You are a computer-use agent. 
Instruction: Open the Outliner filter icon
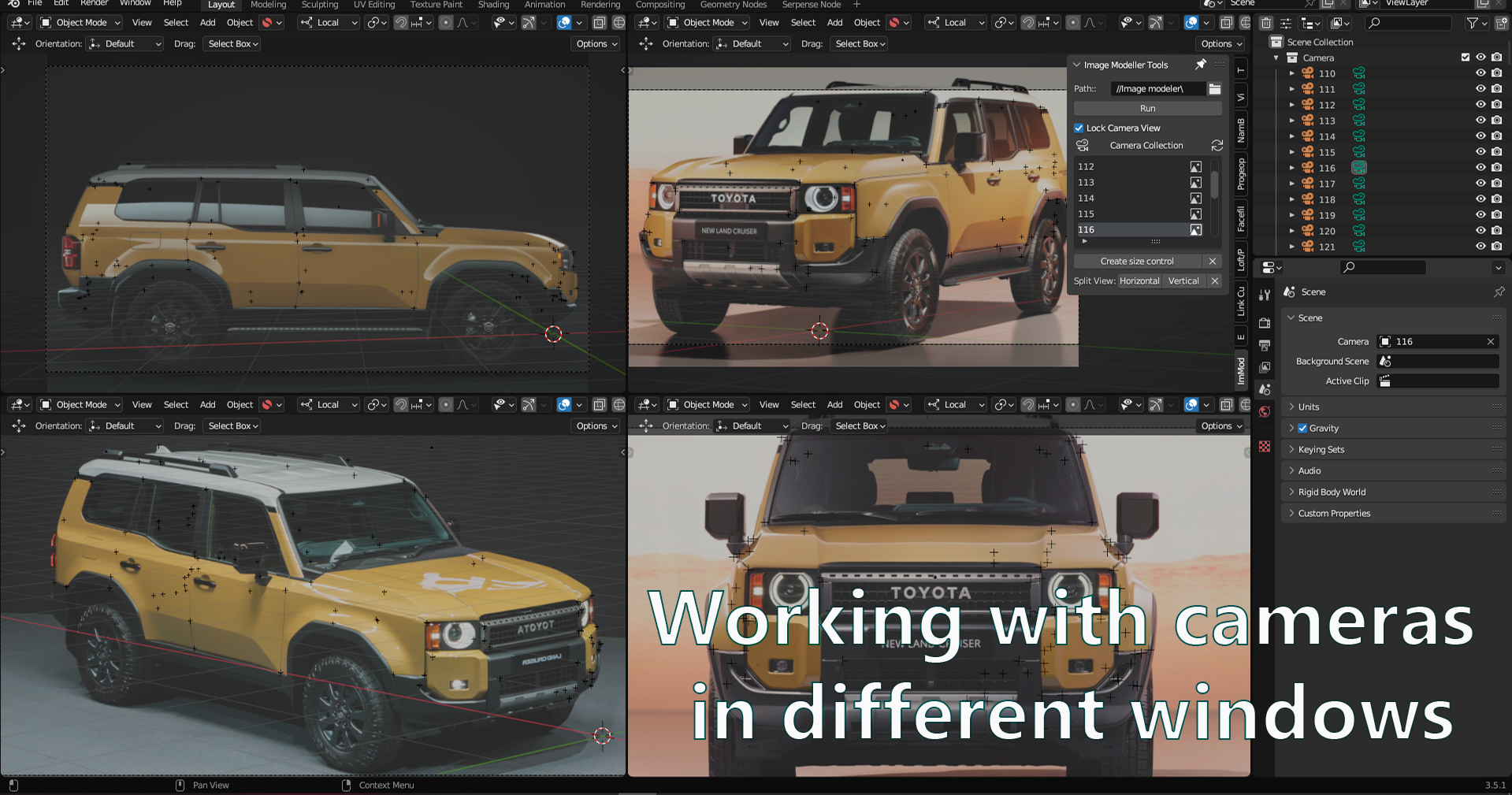[x=1473, y=23]
